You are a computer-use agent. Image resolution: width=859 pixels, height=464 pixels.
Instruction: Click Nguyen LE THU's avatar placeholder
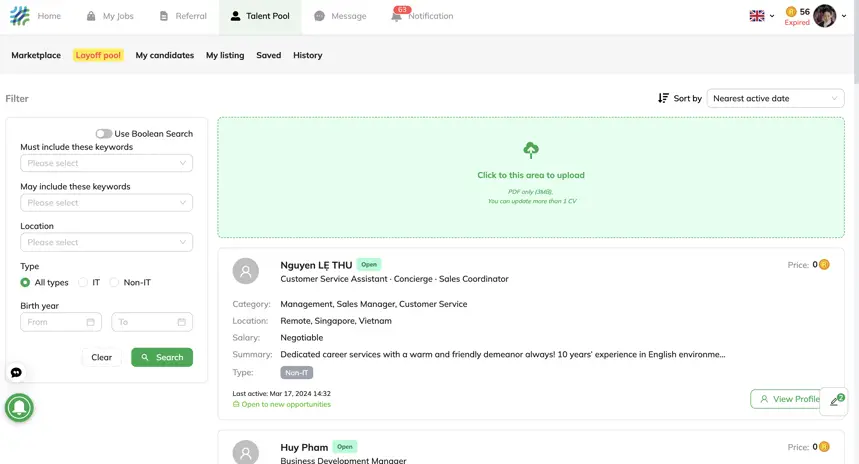pyautogui.click(x=245, y=271)
